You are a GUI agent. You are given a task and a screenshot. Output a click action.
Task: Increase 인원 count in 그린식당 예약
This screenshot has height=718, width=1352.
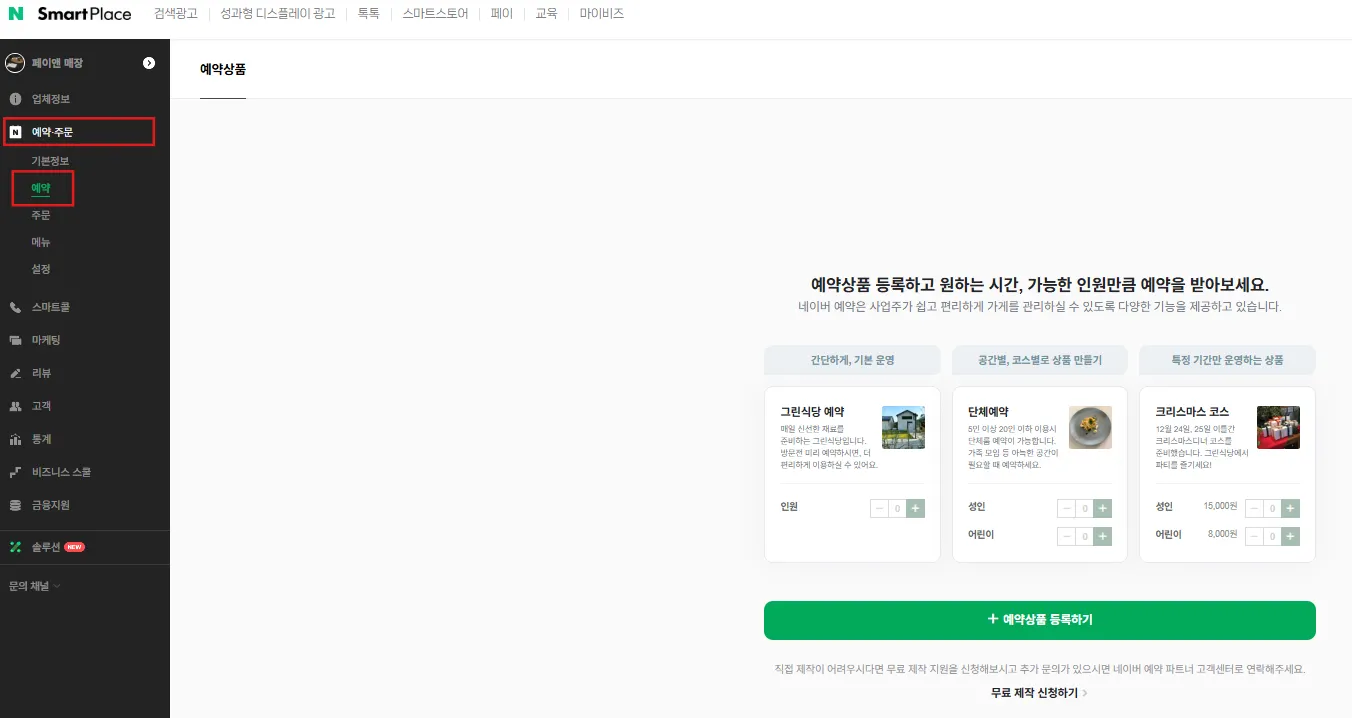pos(916,508)
